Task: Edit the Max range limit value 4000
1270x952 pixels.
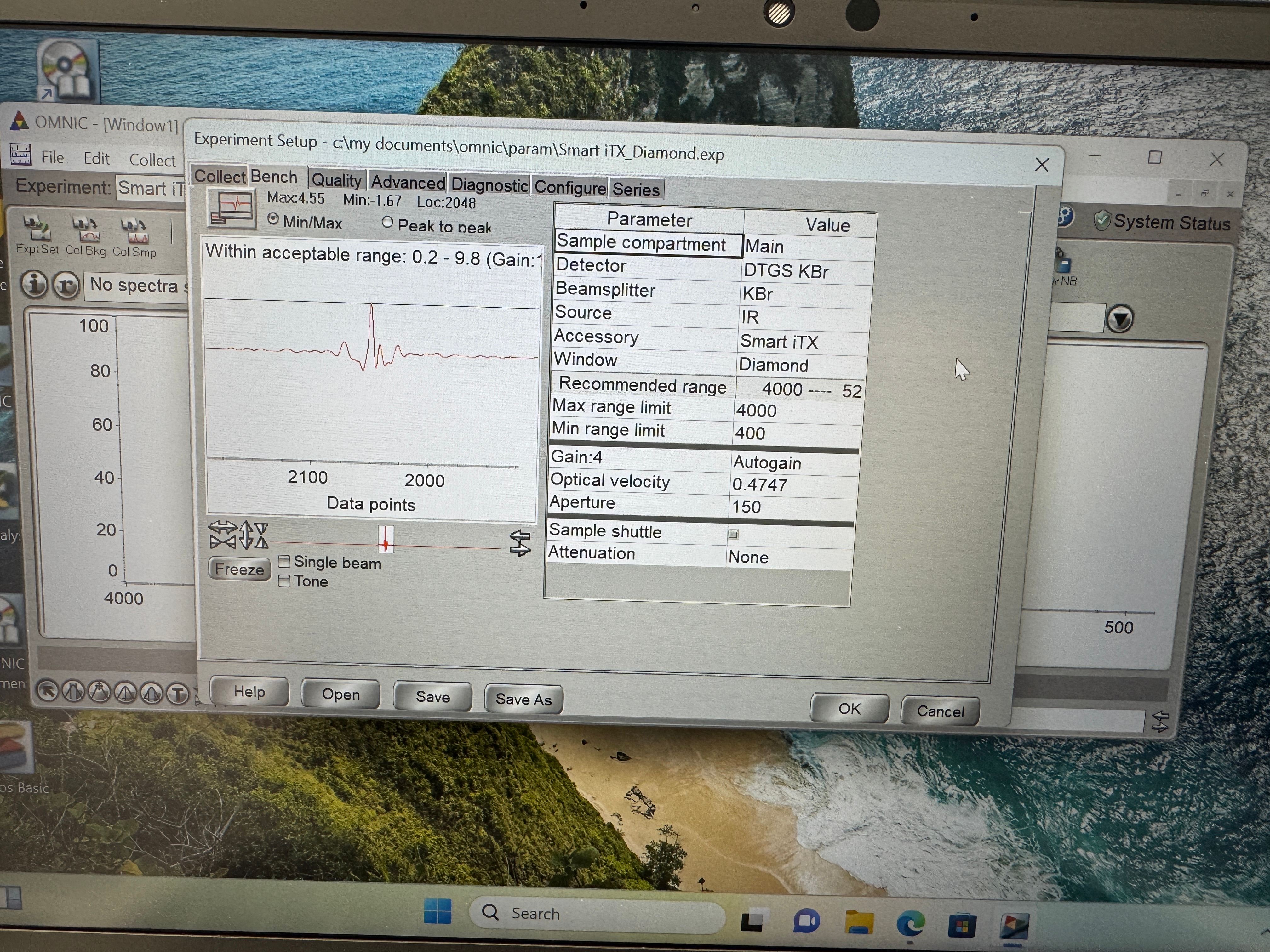Action: click(798, 411)
